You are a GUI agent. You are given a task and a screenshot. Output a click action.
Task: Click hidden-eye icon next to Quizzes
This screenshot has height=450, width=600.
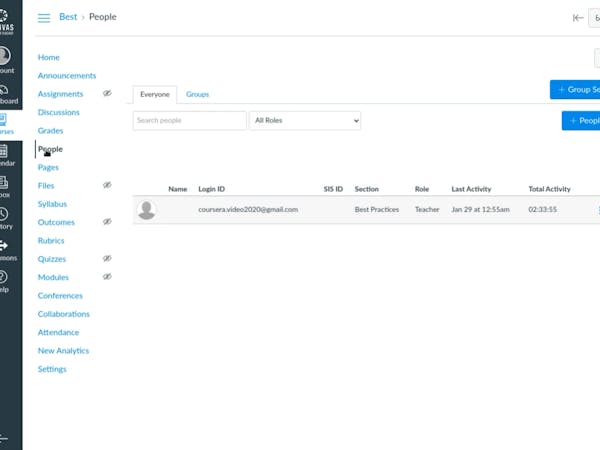pyautogui.click(x=107, y=258)
